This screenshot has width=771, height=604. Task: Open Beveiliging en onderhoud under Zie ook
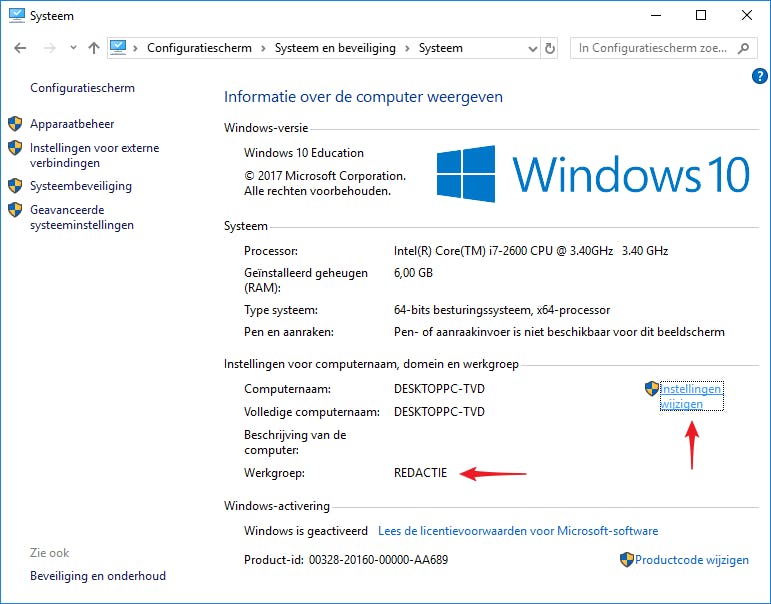[x=98, y=576]
